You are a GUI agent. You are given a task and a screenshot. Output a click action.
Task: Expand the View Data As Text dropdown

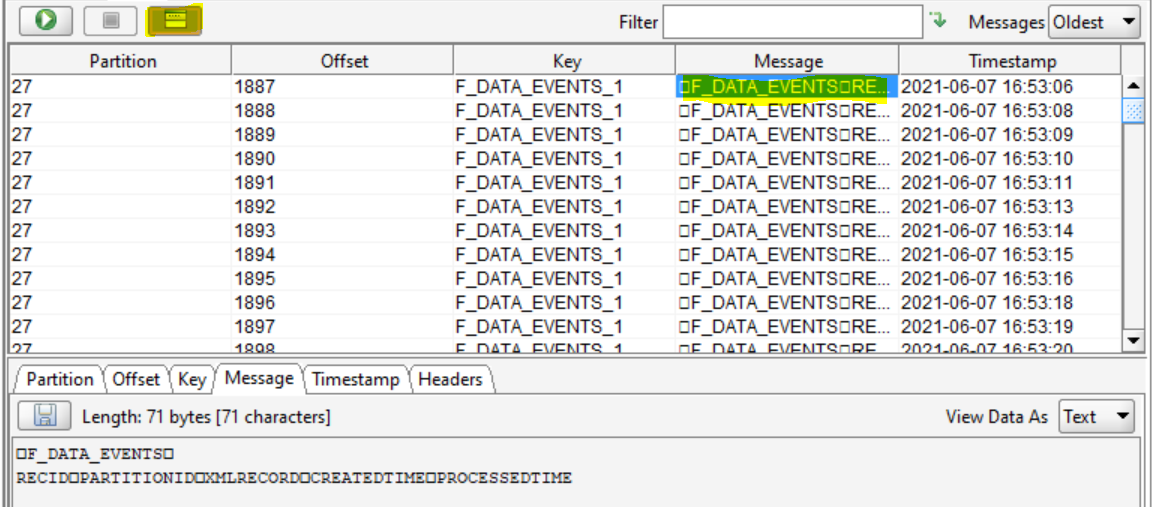point(1096,416)
